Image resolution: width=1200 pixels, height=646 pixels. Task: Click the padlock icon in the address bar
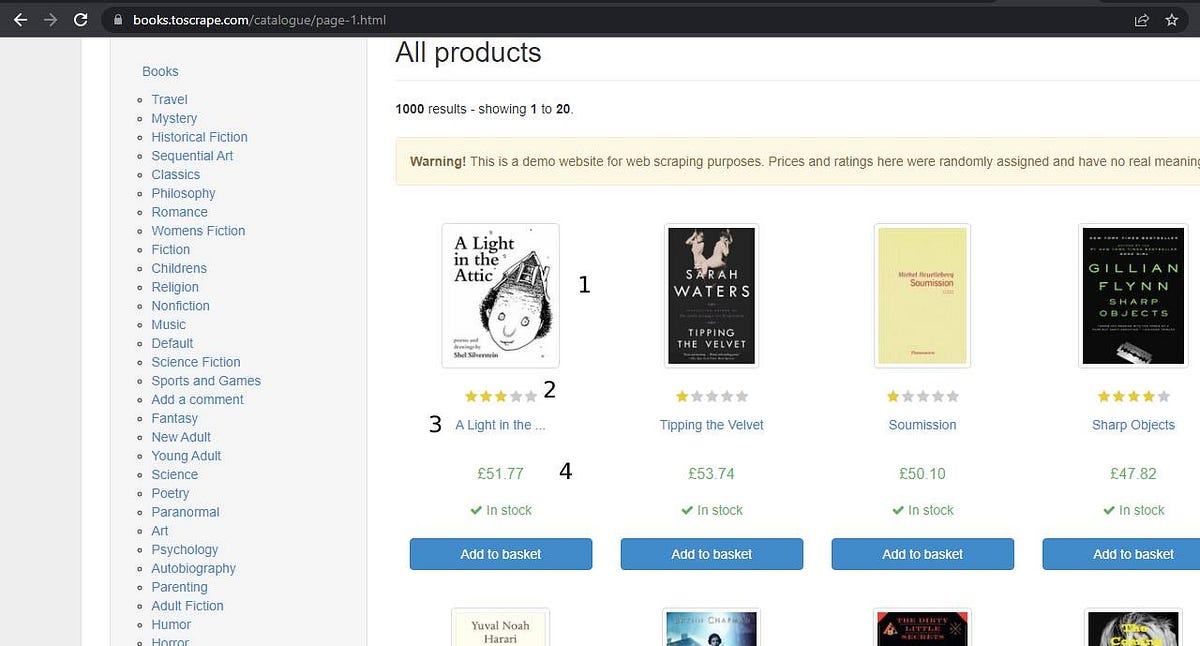pyautogui.click(x=117, y=19)
